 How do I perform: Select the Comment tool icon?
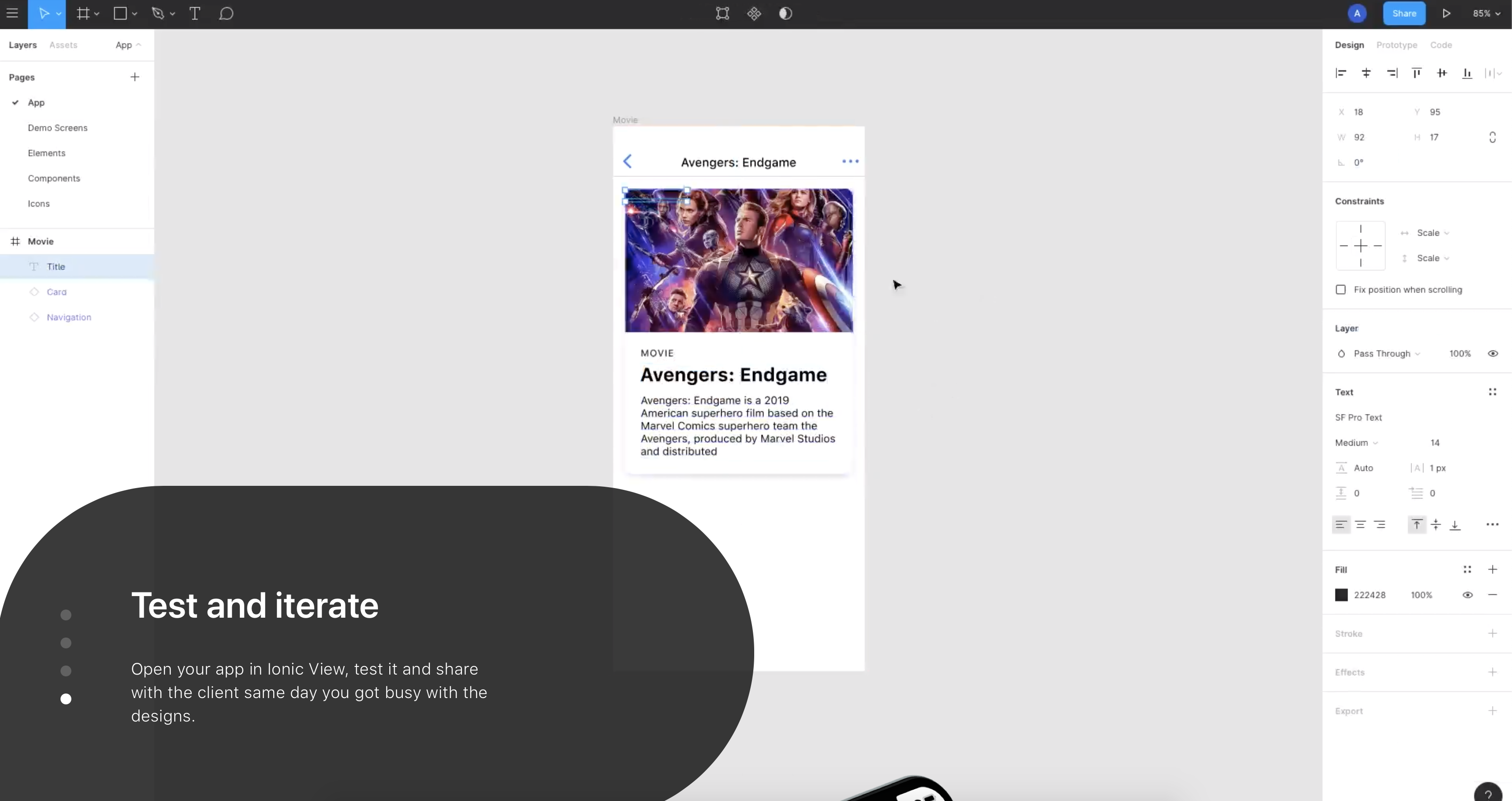point(226,14)
